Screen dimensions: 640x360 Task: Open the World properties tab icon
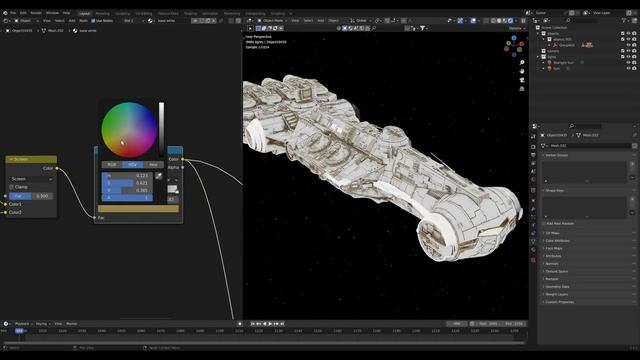pyautogui.click(x=533, y=180)
